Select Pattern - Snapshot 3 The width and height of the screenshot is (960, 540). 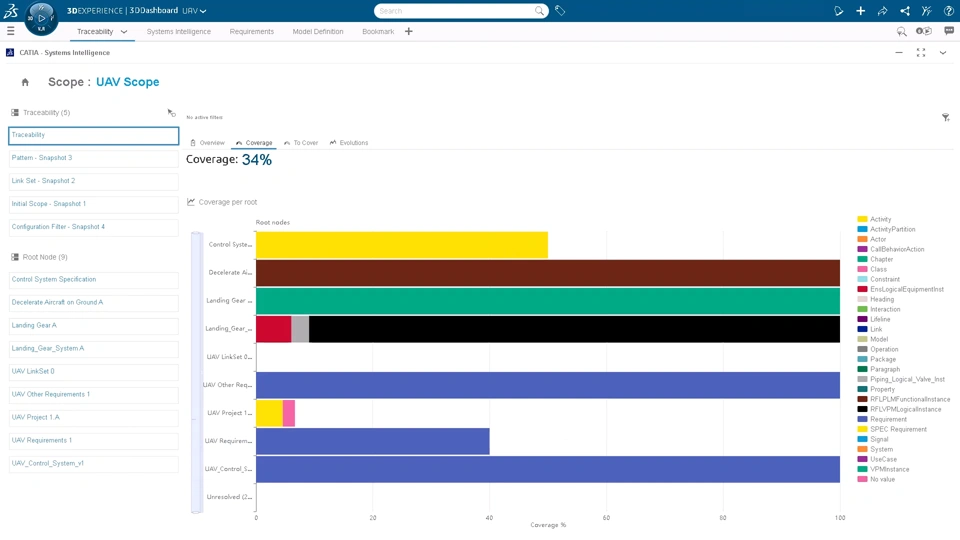94,158
